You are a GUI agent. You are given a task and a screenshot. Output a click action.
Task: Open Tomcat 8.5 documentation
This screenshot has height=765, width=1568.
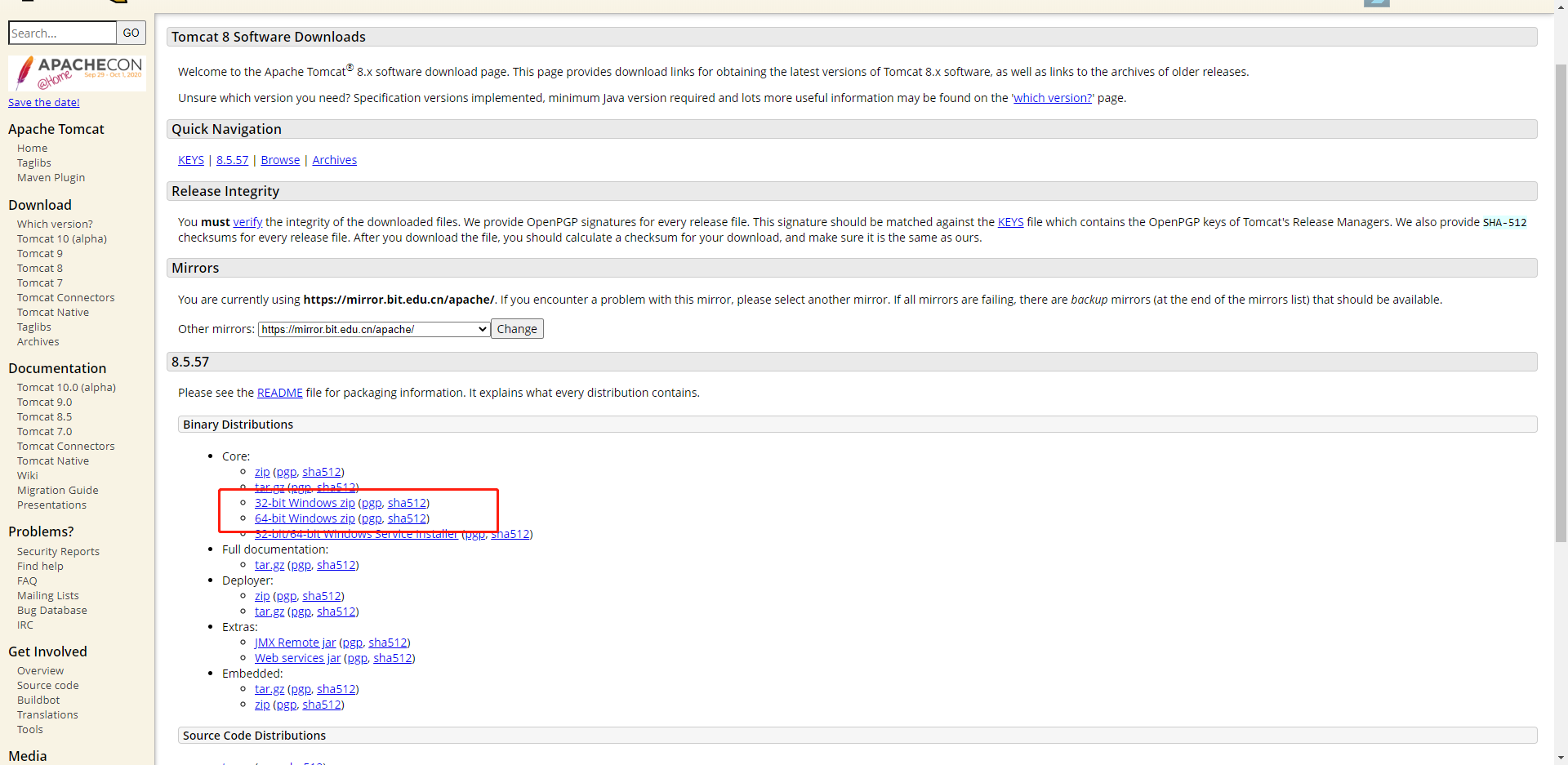[45, 417]
